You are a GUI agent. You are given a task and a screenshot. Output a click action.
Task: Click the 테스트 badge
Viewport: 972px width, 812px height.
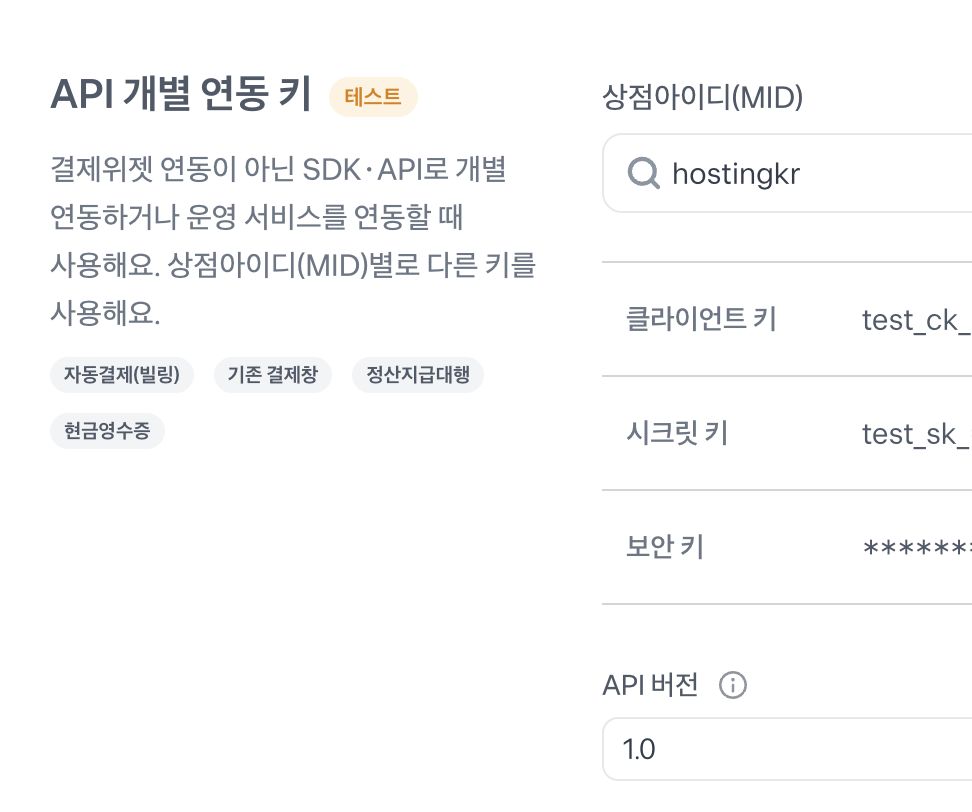pyautogui.click(x=373, y=97)
